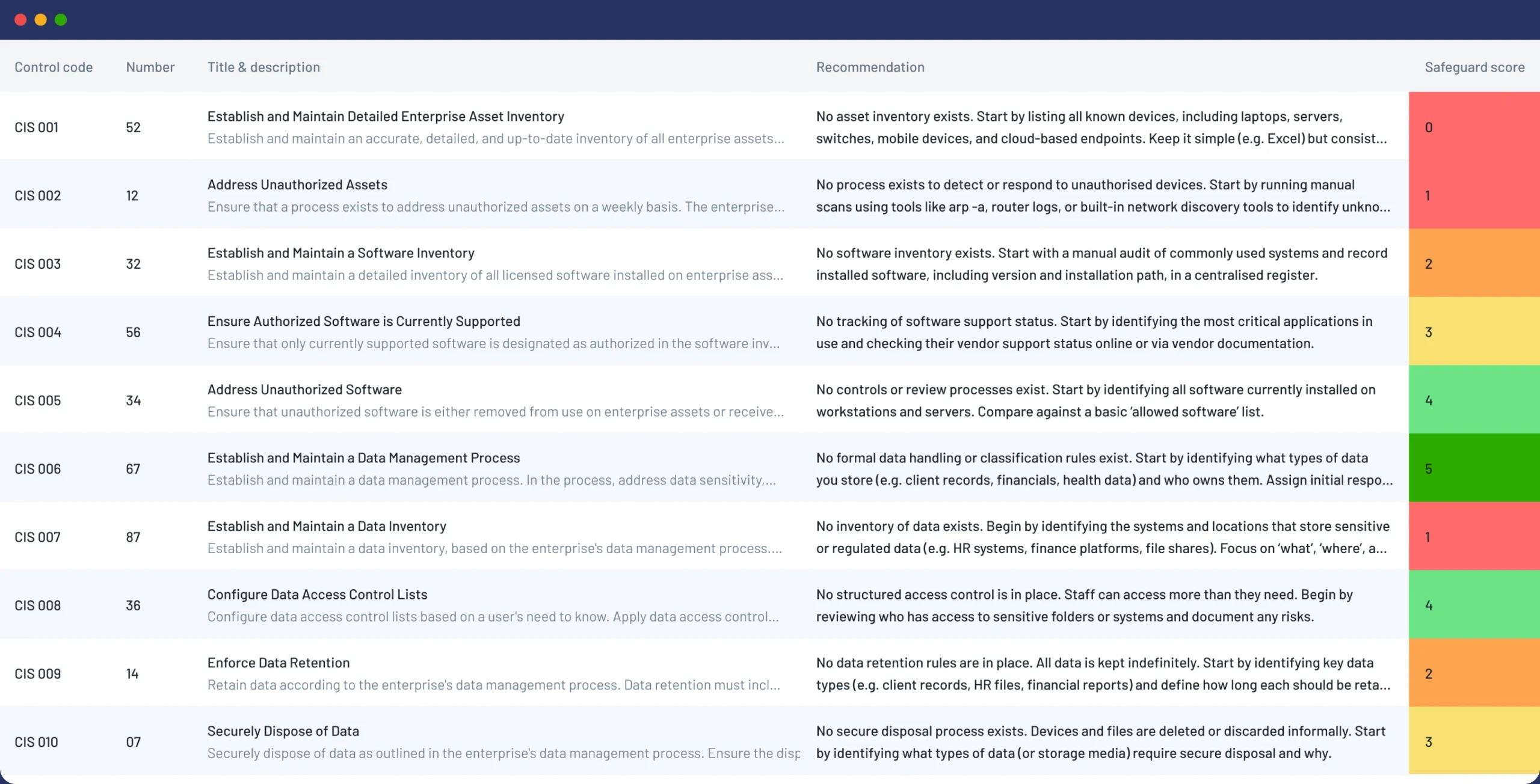This screenshot has height=784, width=1540.
Task: Sort by the Number column header
Action: [x=150, y=67]
